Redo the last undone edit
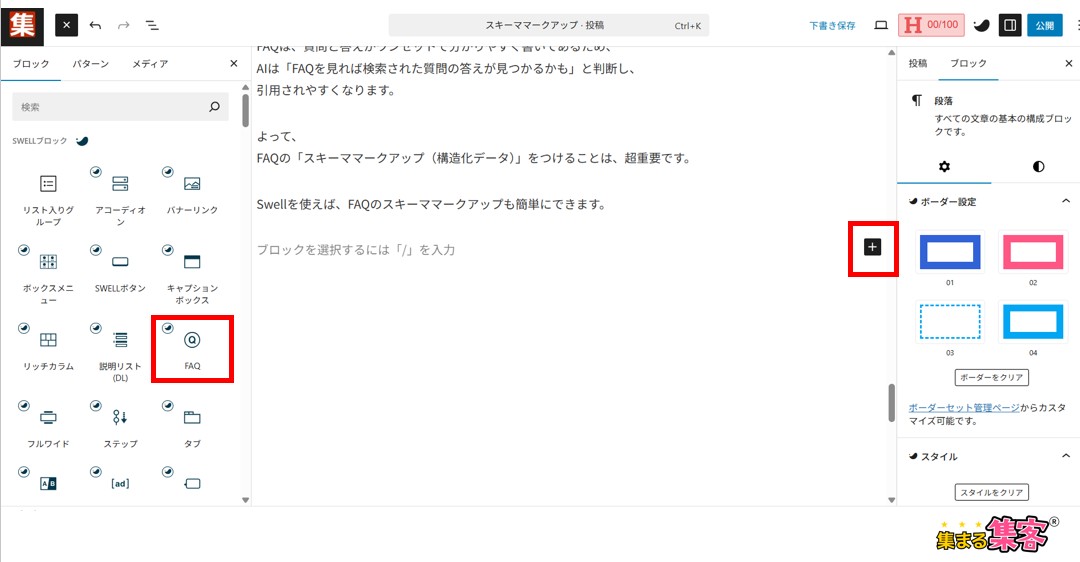The width and height of the screenshot is (1080, 562). [123, 25]
